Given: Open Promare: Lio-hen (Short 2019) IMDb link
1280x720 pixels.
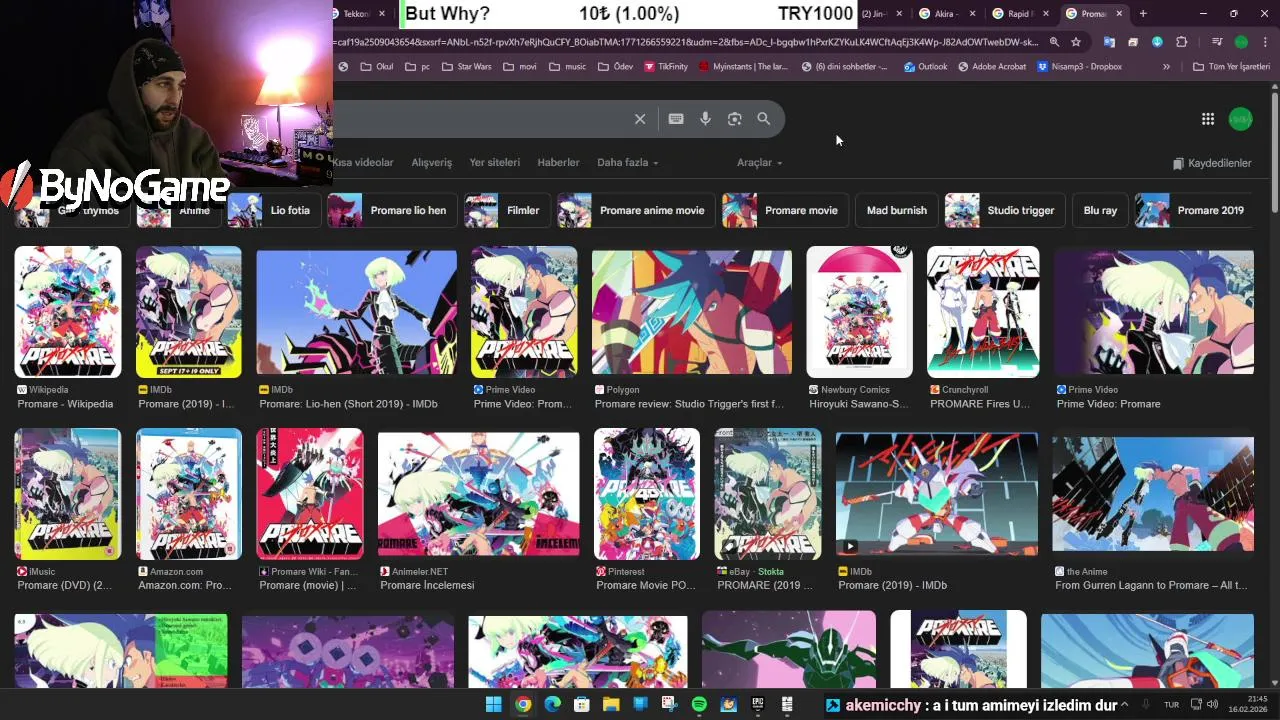Looking at the screenshot, I should (348, 404).
